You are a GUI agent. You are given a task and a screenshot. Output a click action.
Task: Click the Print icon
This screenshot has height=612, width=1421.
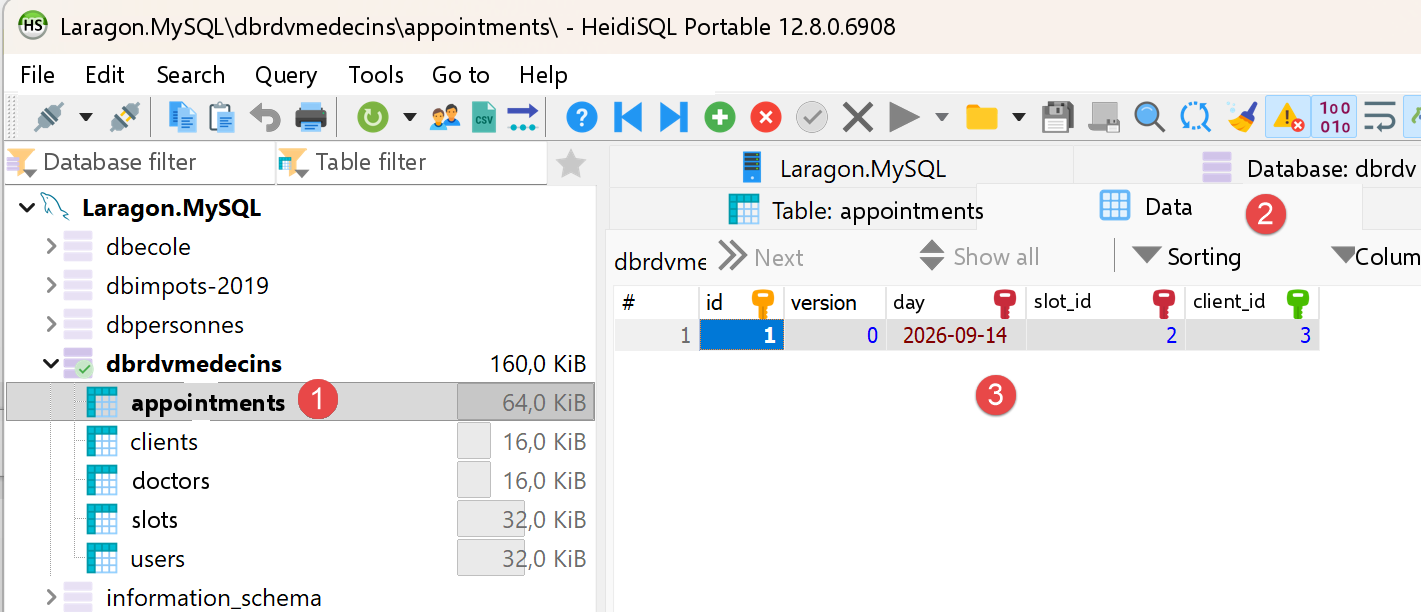[311, 117]
